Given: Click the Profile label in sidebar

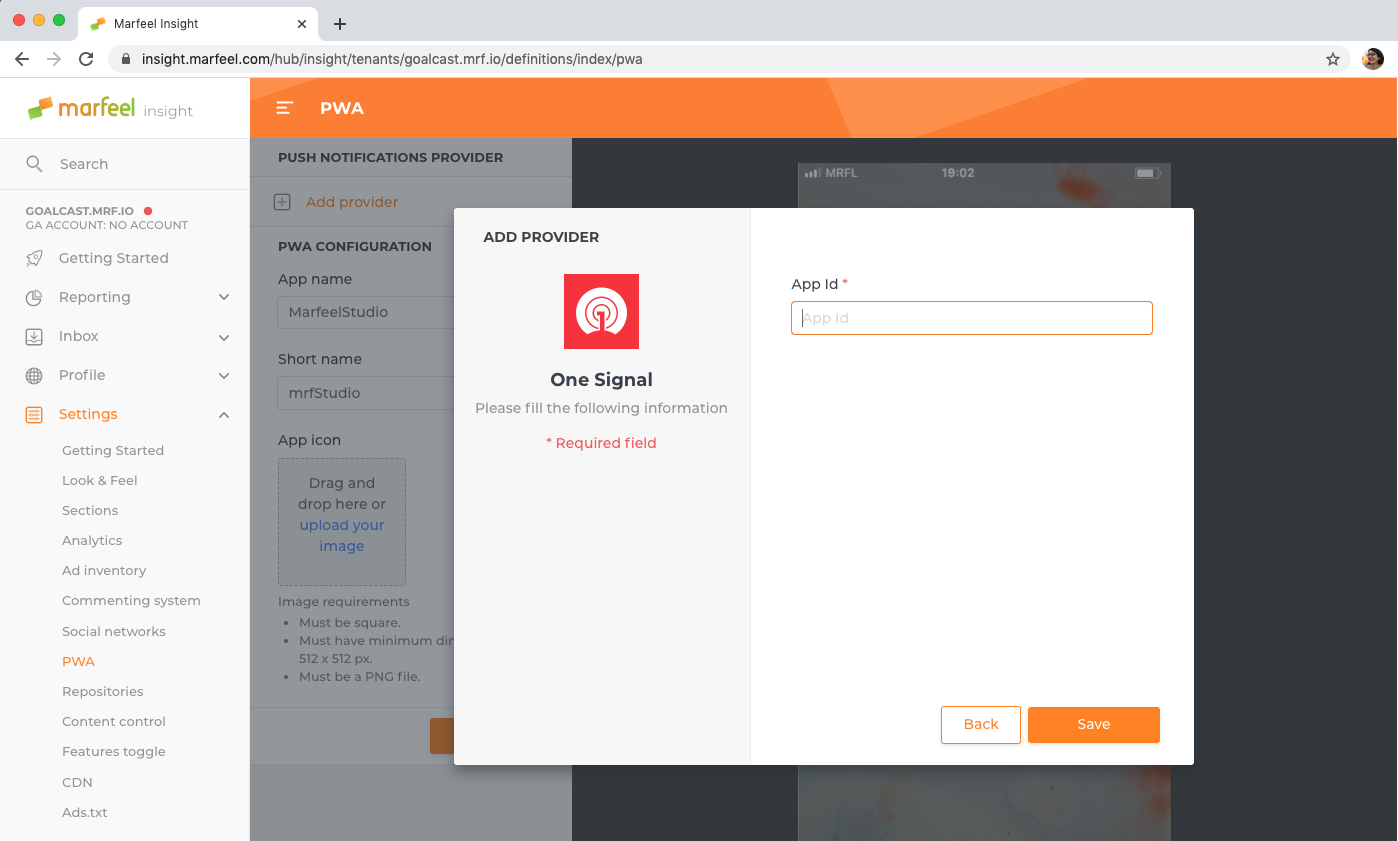Looking at the screenshot, I should [x=82, y=375].
